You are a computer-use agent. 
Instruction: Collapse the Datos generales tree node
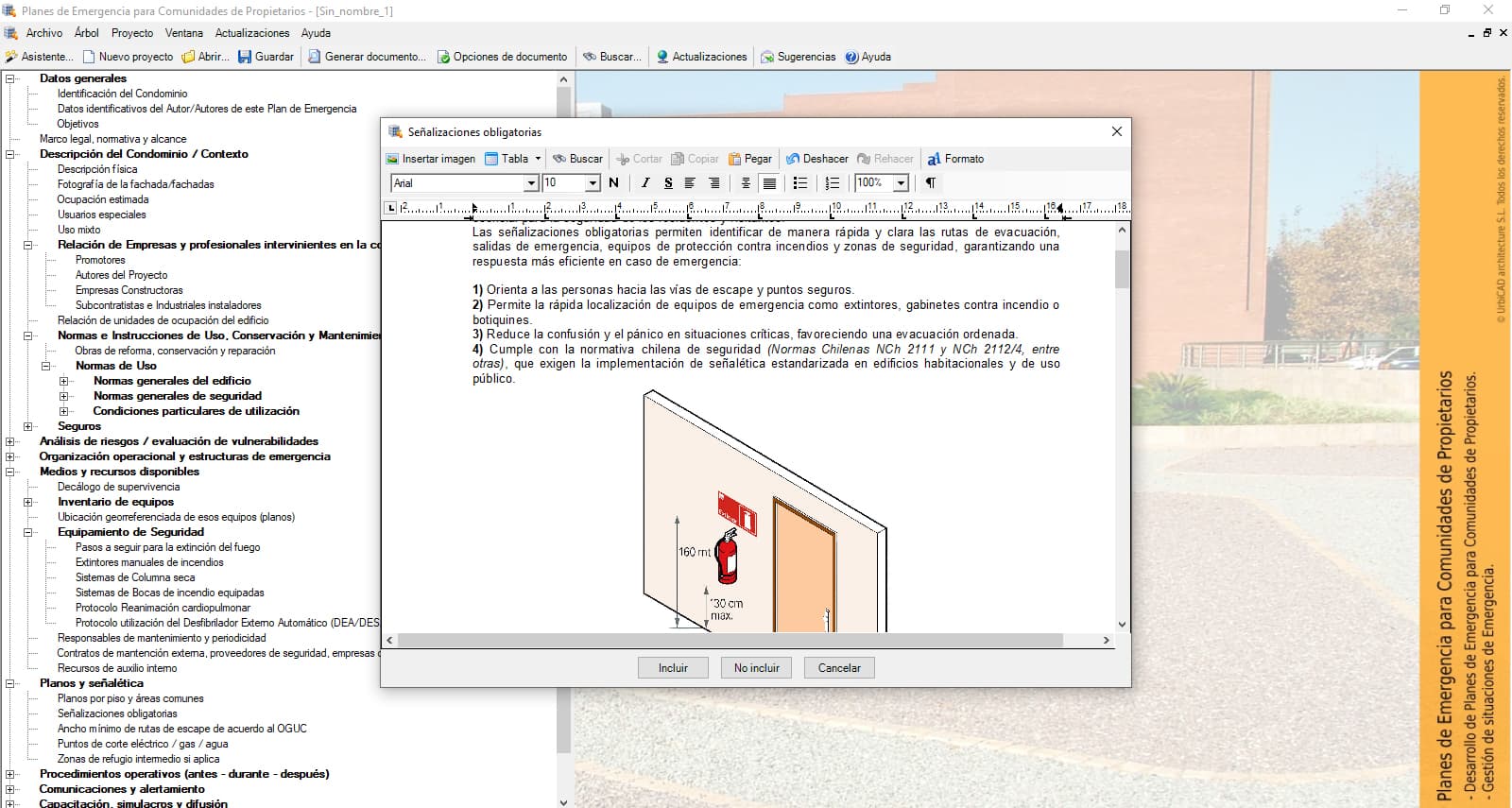click(x=10, y=78)
